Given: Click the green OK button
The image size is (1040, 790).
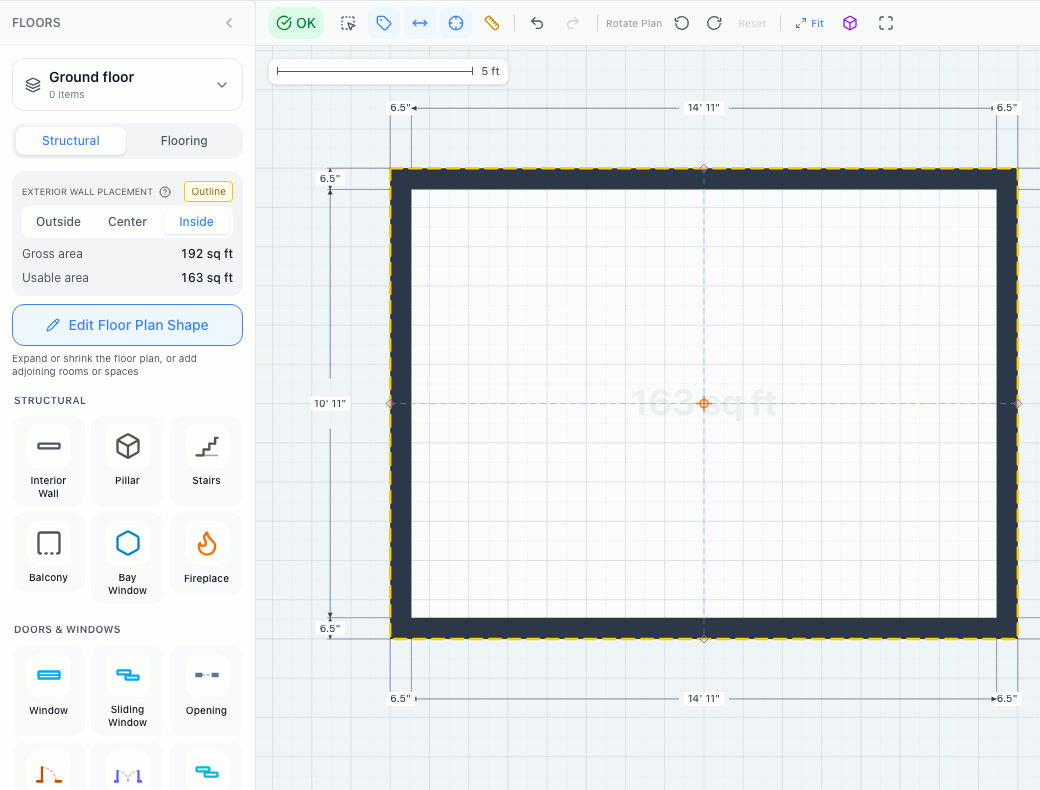Looking at the screenshot, I should coord(296,23).
